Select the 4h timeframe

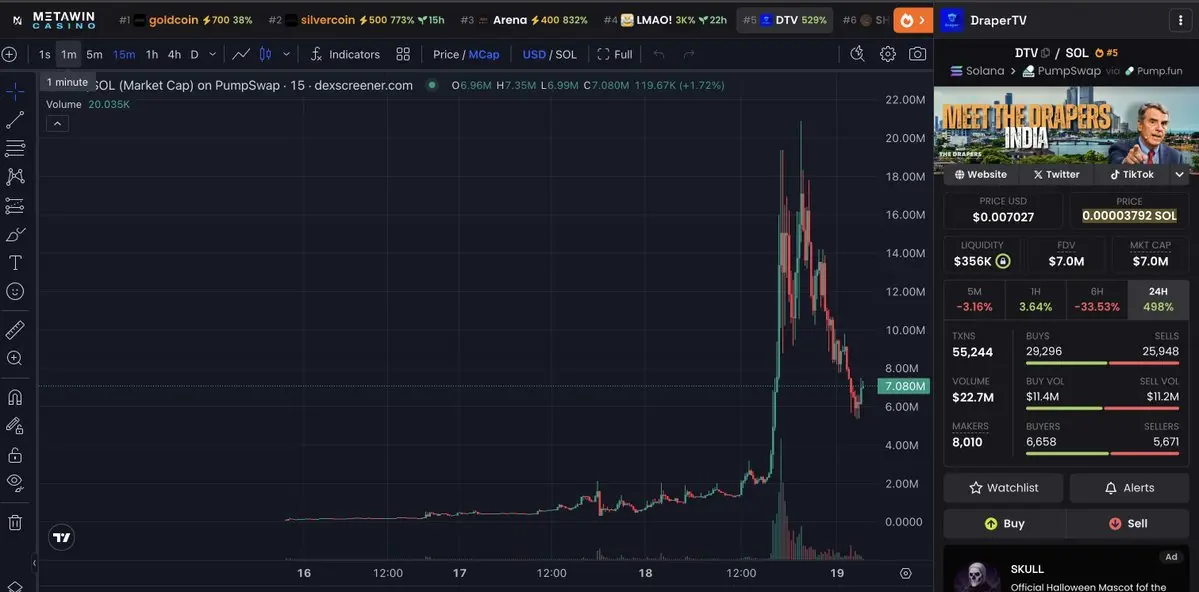(174, 54)
